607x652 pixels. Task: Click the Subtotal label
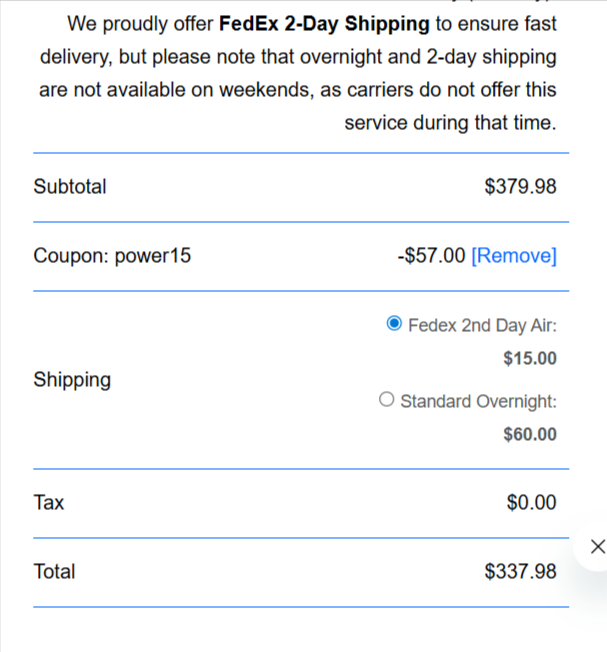click(70, 187)
